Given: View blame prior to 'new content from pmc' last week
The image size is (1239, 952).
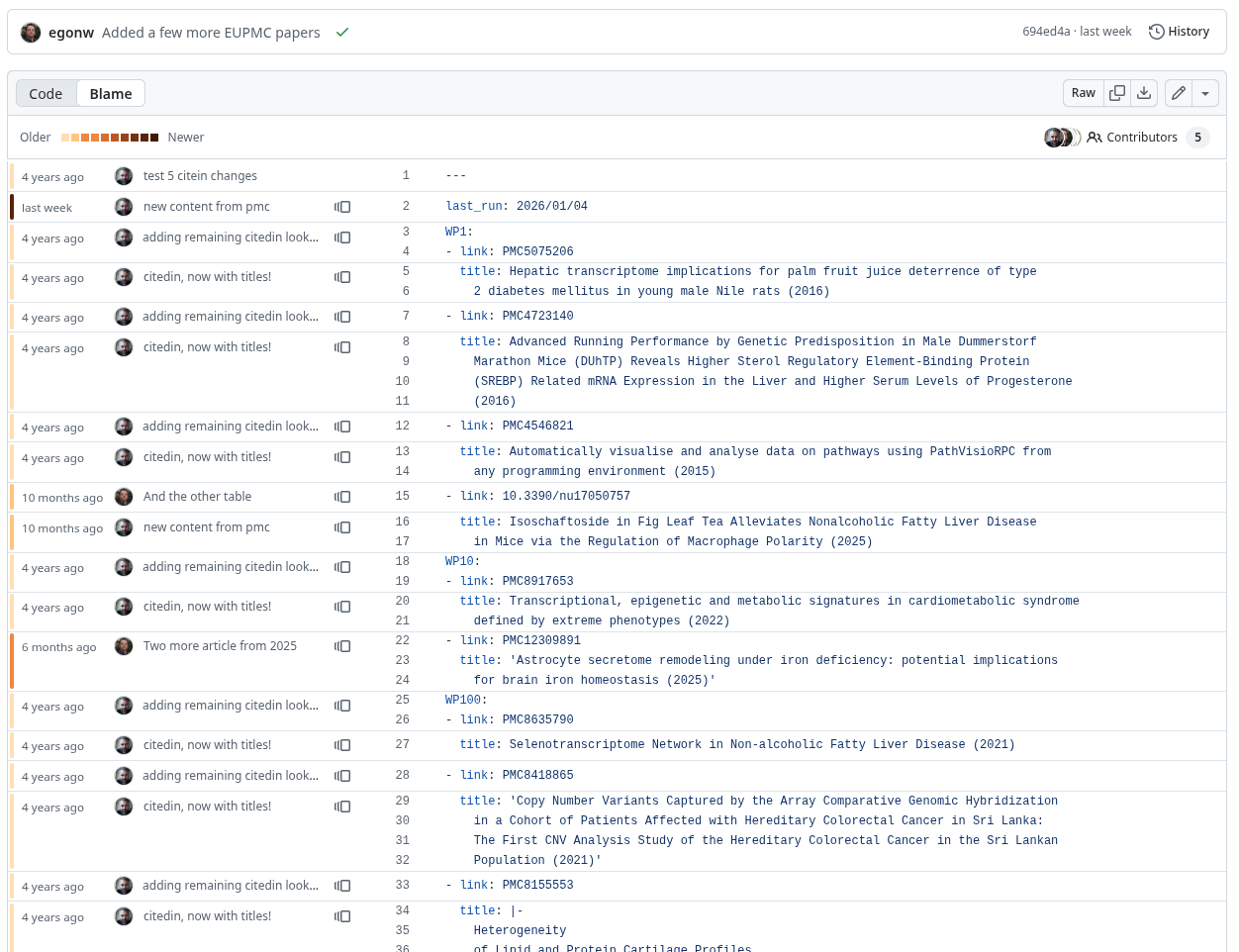Looking at the screenshot, I should [x=342, y=207].
